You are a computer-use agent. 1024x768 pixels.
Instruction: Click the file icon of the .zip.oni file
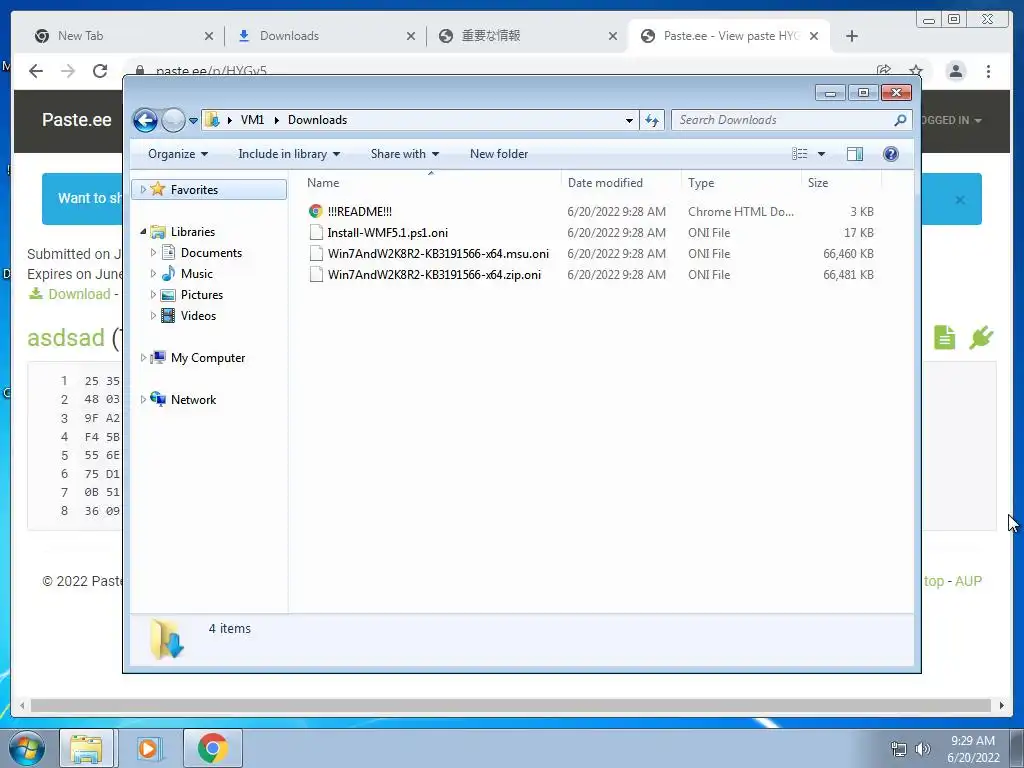tap(316, 274)
